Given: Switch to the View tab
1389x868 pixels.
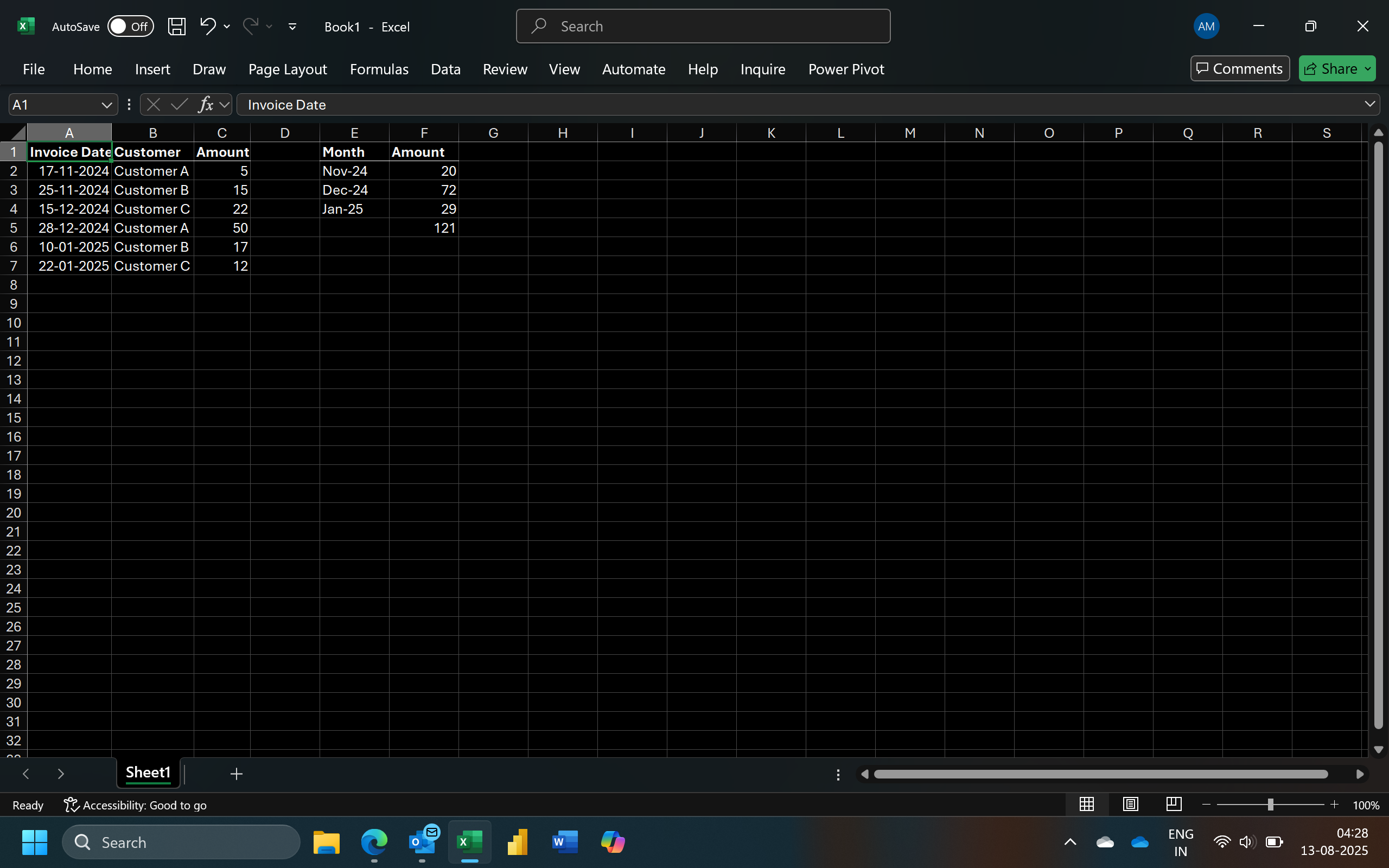Looking at the screenshot, I should [564, 69].
